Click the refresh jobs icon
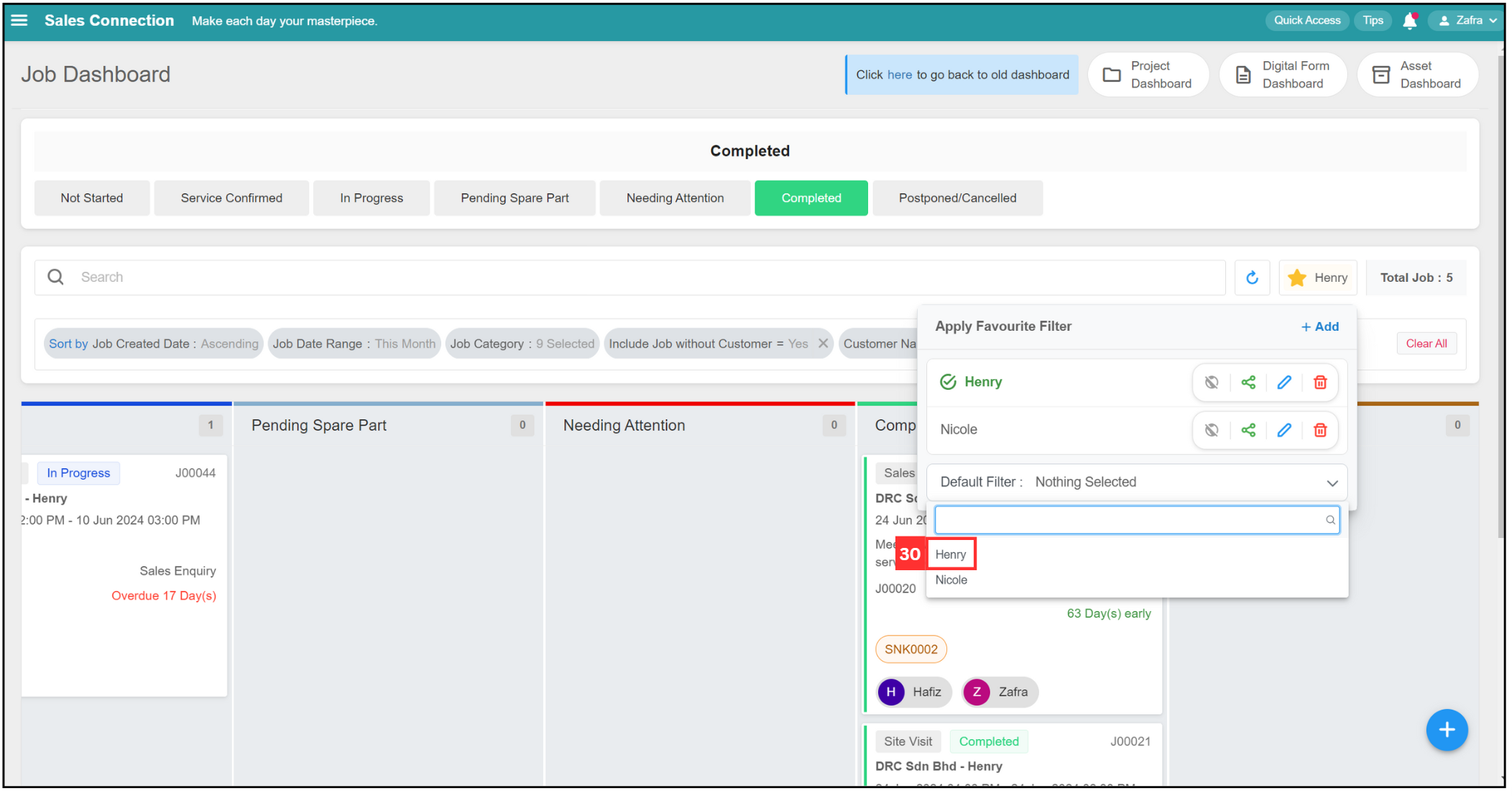The height and width of the screenshot is (796, 1512). point(1252,278)
